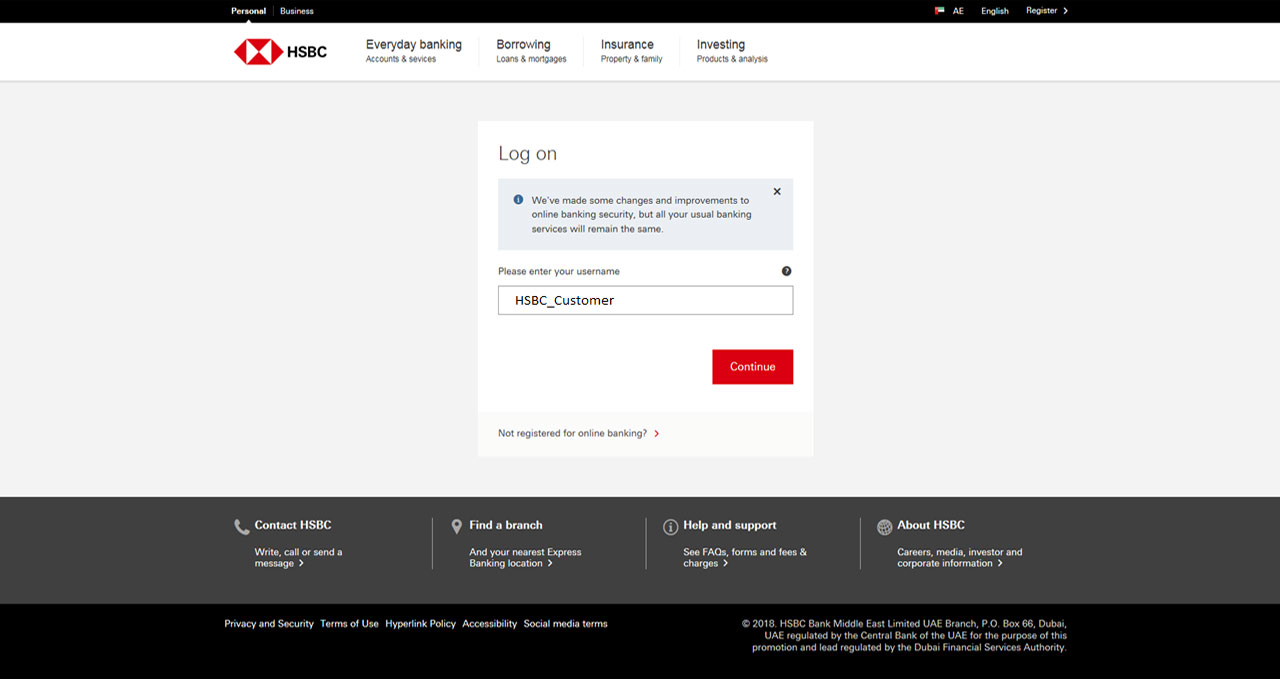Open the Borrowing menu
The image size is (1280, 679).
coord(531,51)
